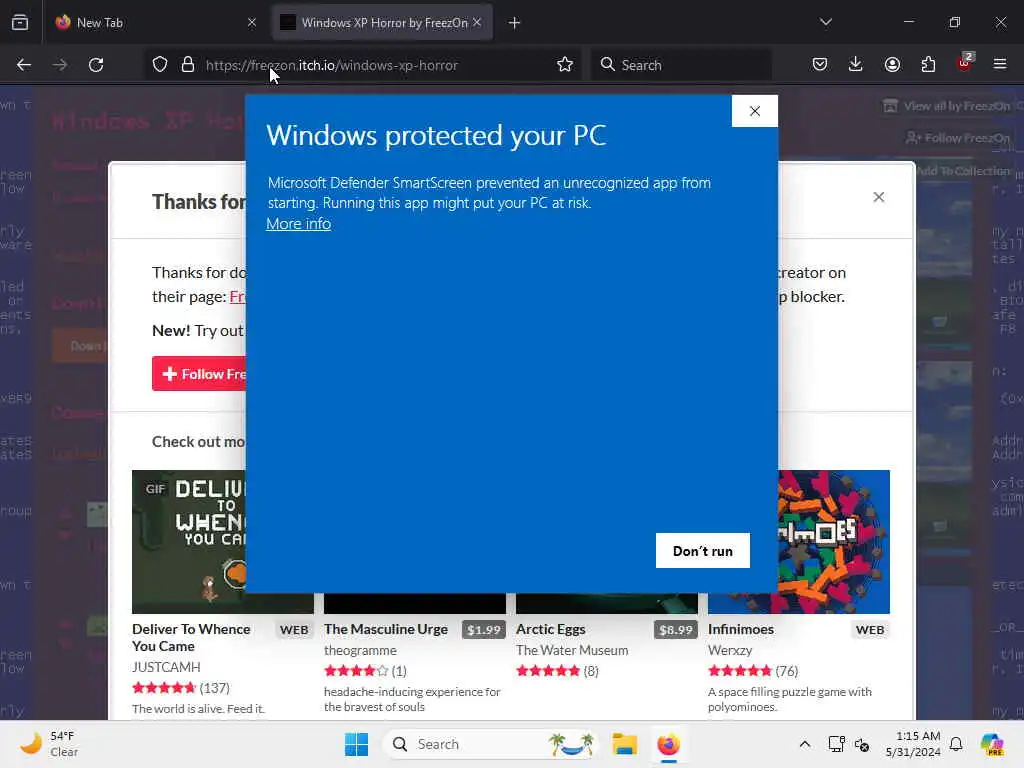Open the clock showing 1:15 AM
This screenshot has height=768, width=1024.
(913, 744)
